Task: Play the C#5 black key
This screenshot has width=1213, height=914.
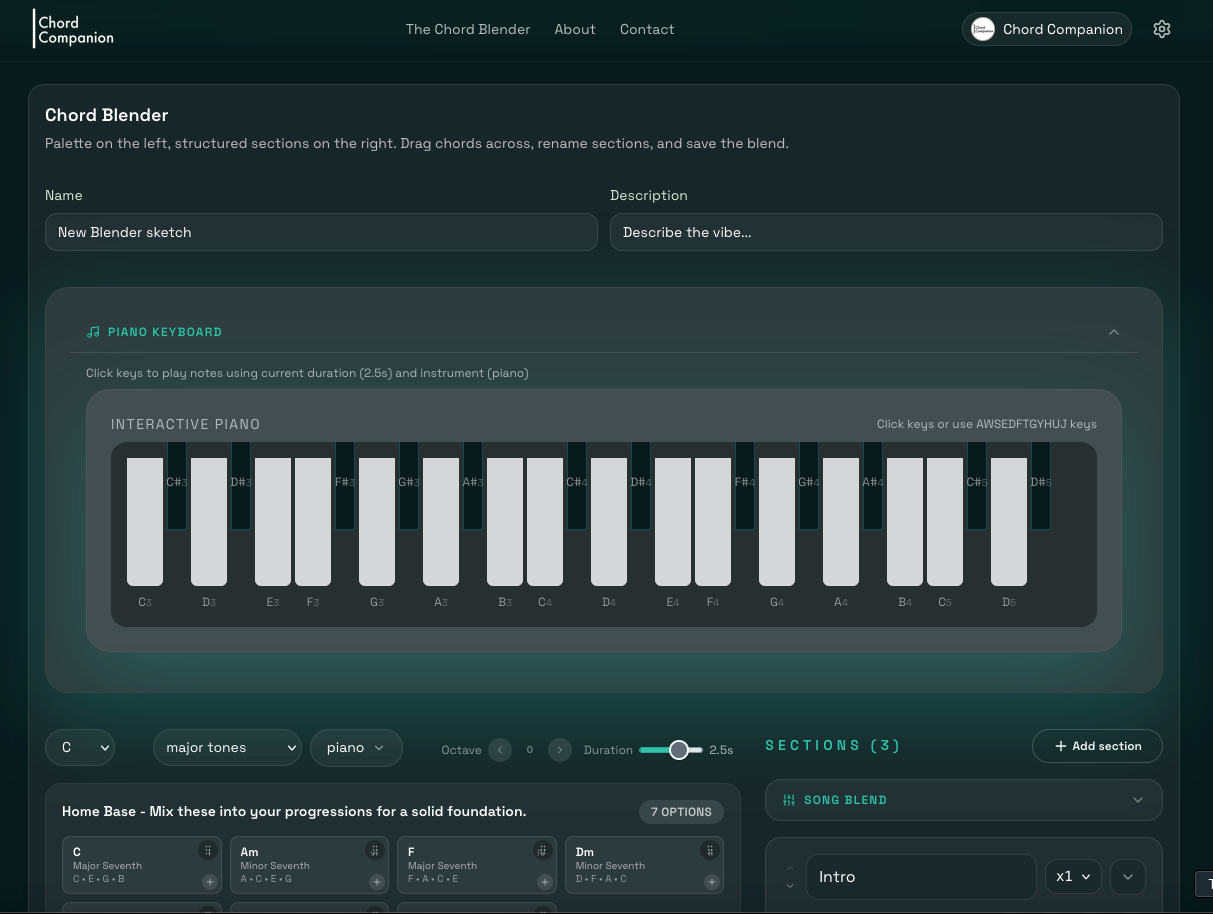Action: (977, 485)
